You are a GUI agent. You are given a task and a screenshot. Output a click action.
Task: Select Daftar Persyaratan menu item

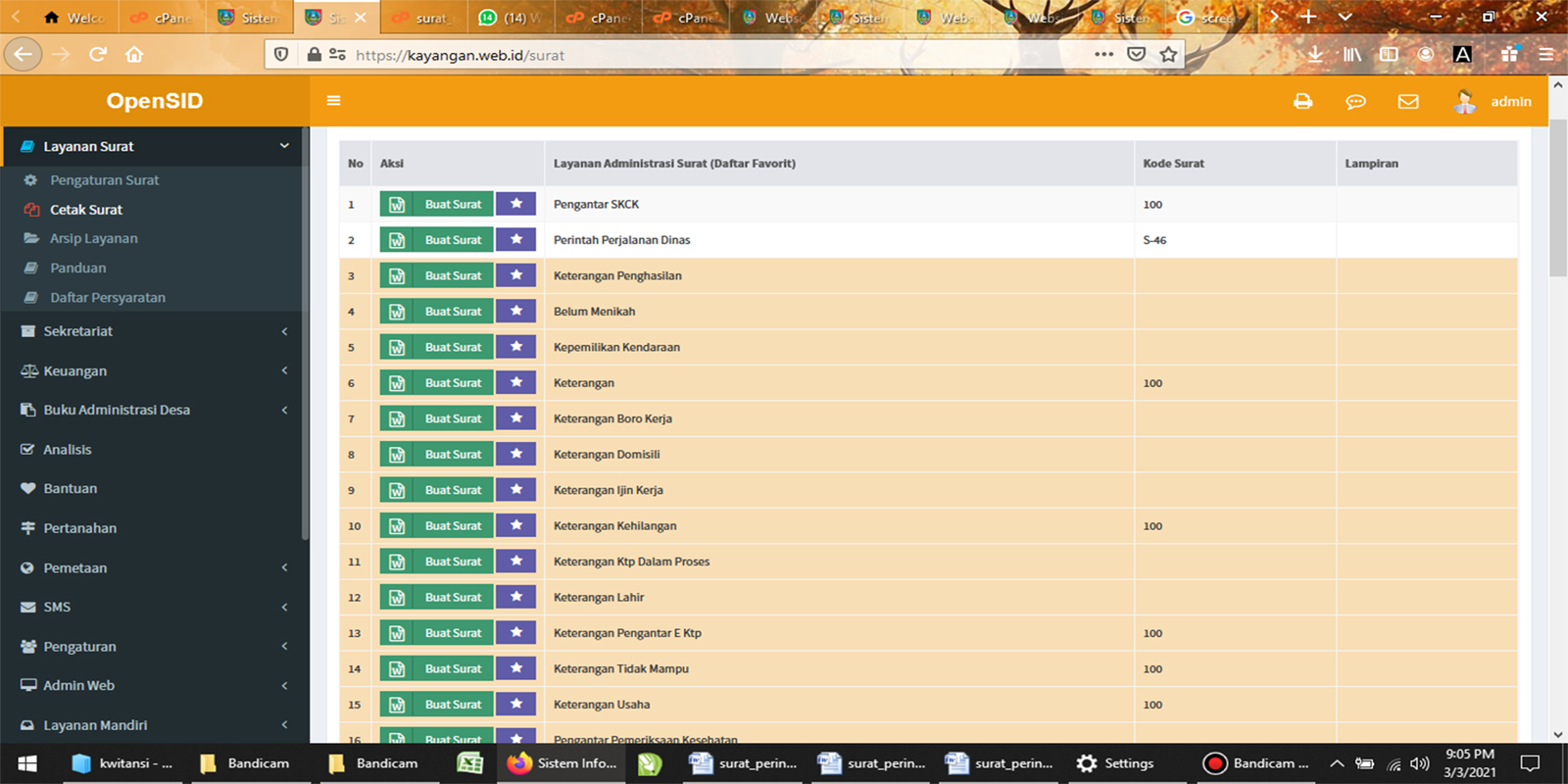point(108,297)
